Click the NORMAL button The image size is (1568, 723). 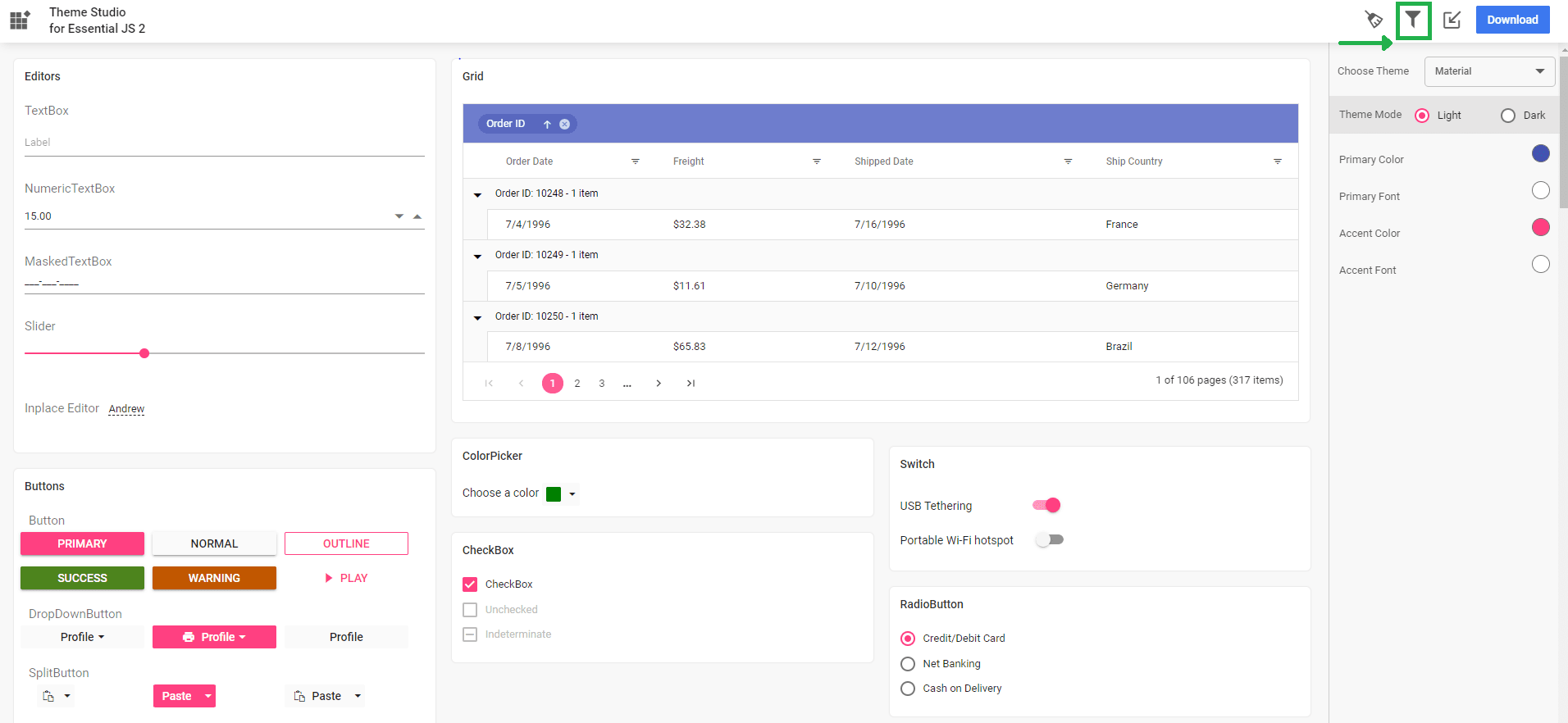214,543
